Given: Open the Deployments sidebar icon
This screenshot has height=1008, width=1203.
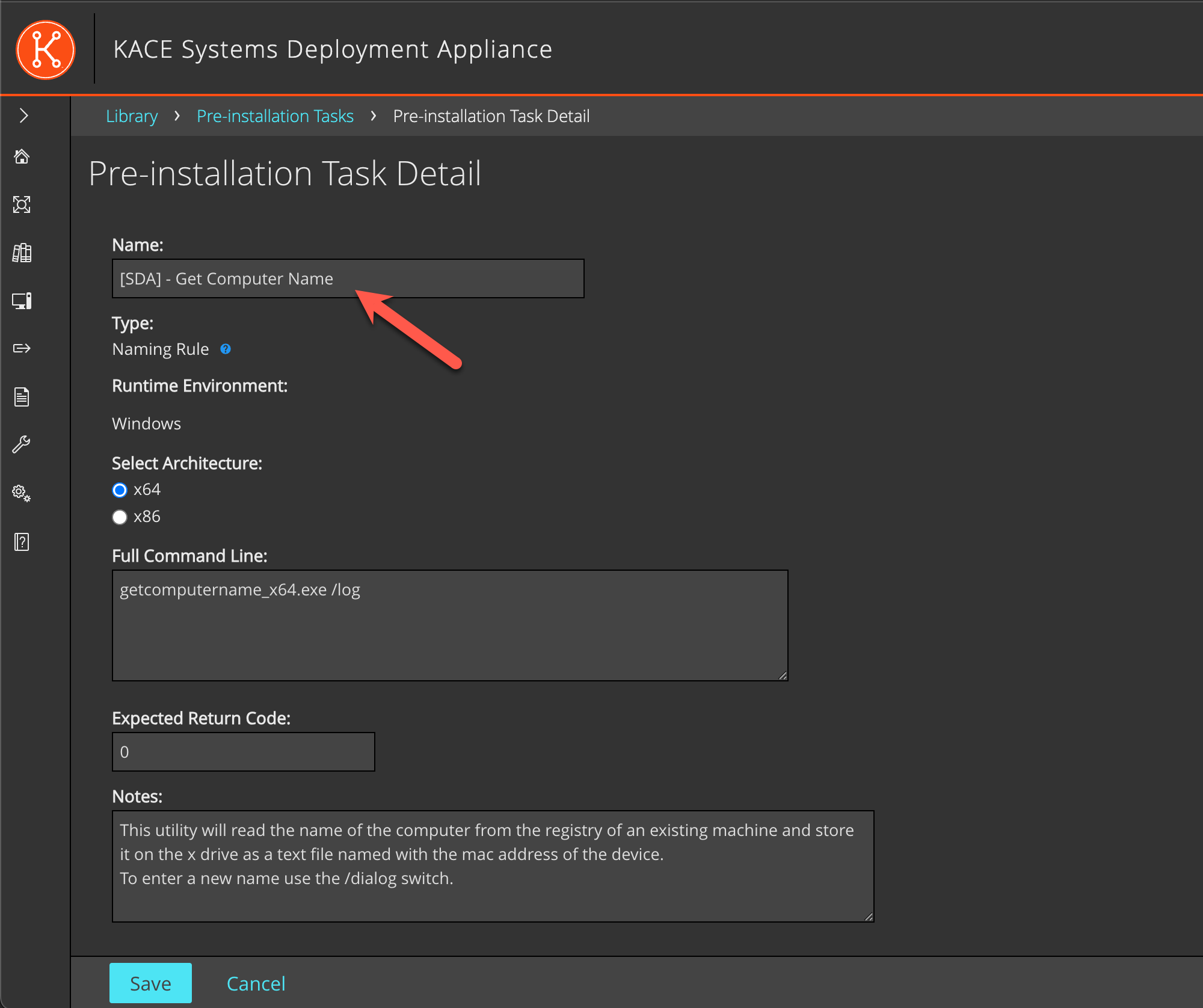Looking at the screenshot, I should point(22,204).
